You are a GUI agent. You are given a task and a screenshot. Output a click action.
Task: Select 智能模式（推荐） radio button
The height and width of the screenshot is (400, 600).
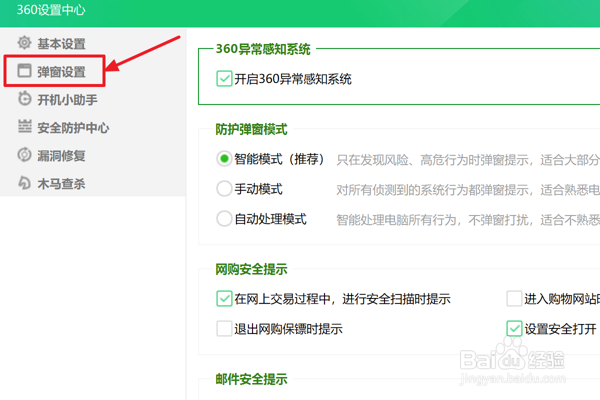click(x=224, y=158)
